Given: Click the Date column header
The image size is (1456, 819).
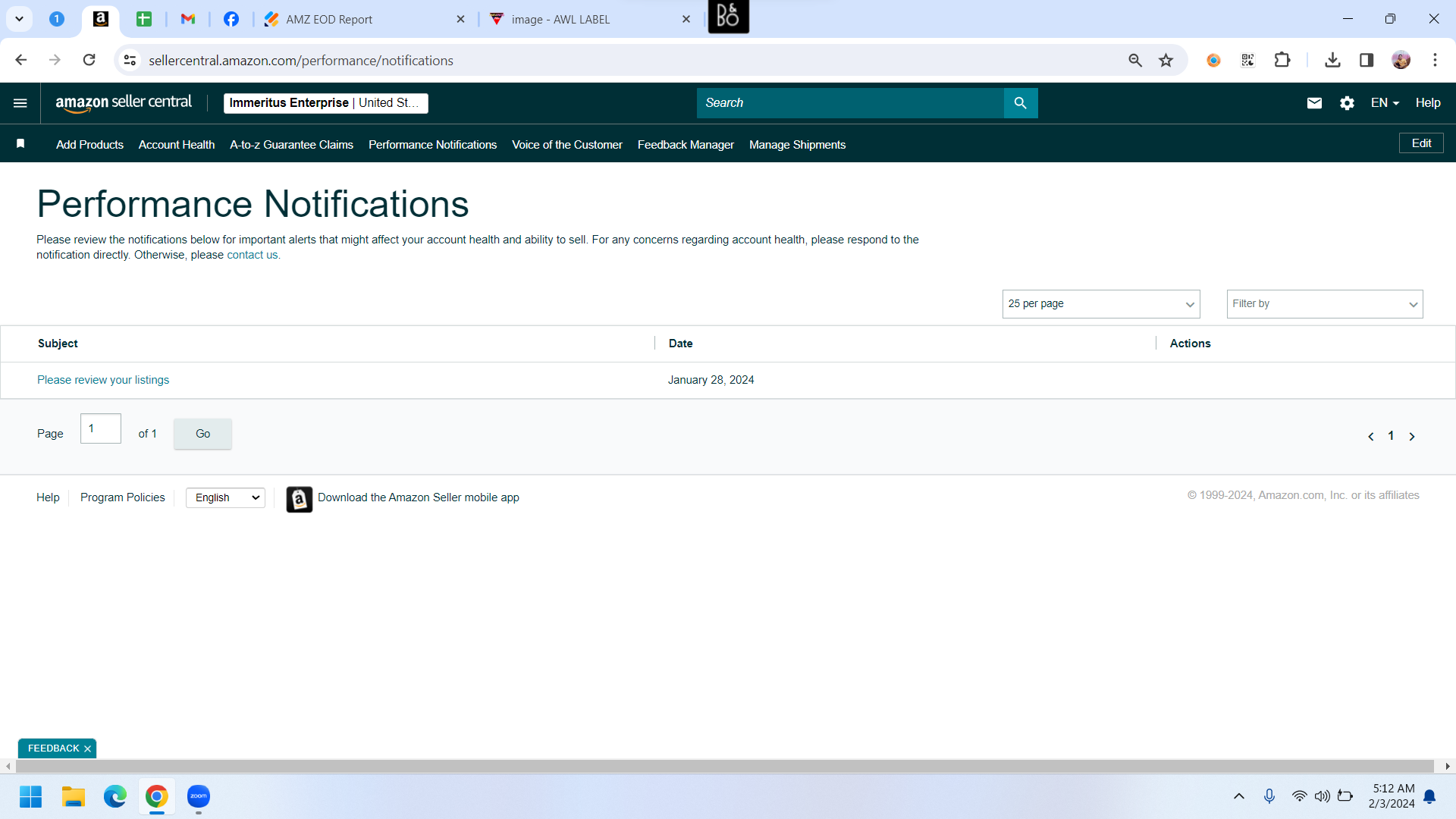Looking at the screenshot, I should (x=680, y=344).
